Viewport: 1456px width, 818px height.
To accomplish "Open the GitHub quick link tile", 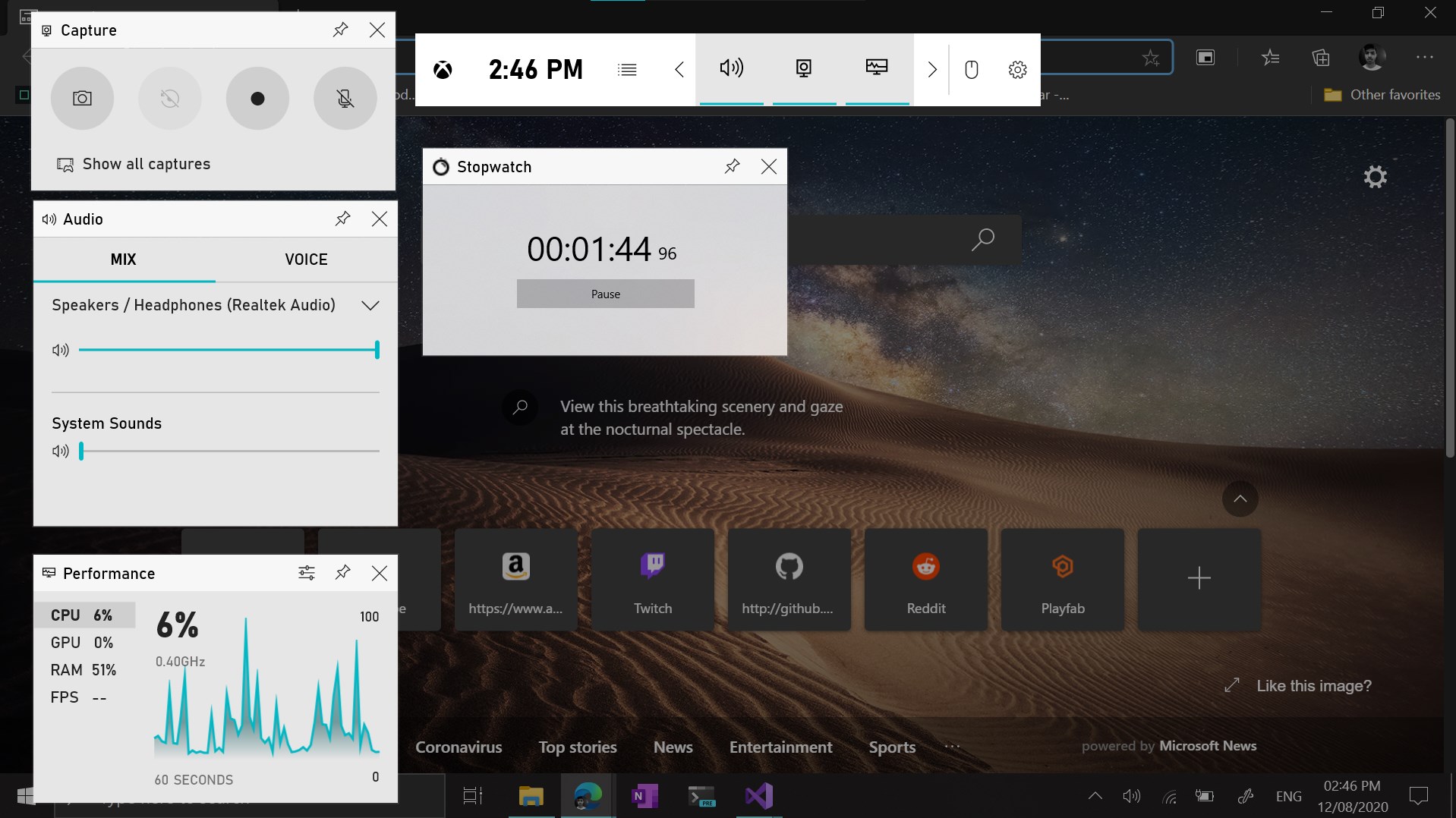I will coord(789,580).
